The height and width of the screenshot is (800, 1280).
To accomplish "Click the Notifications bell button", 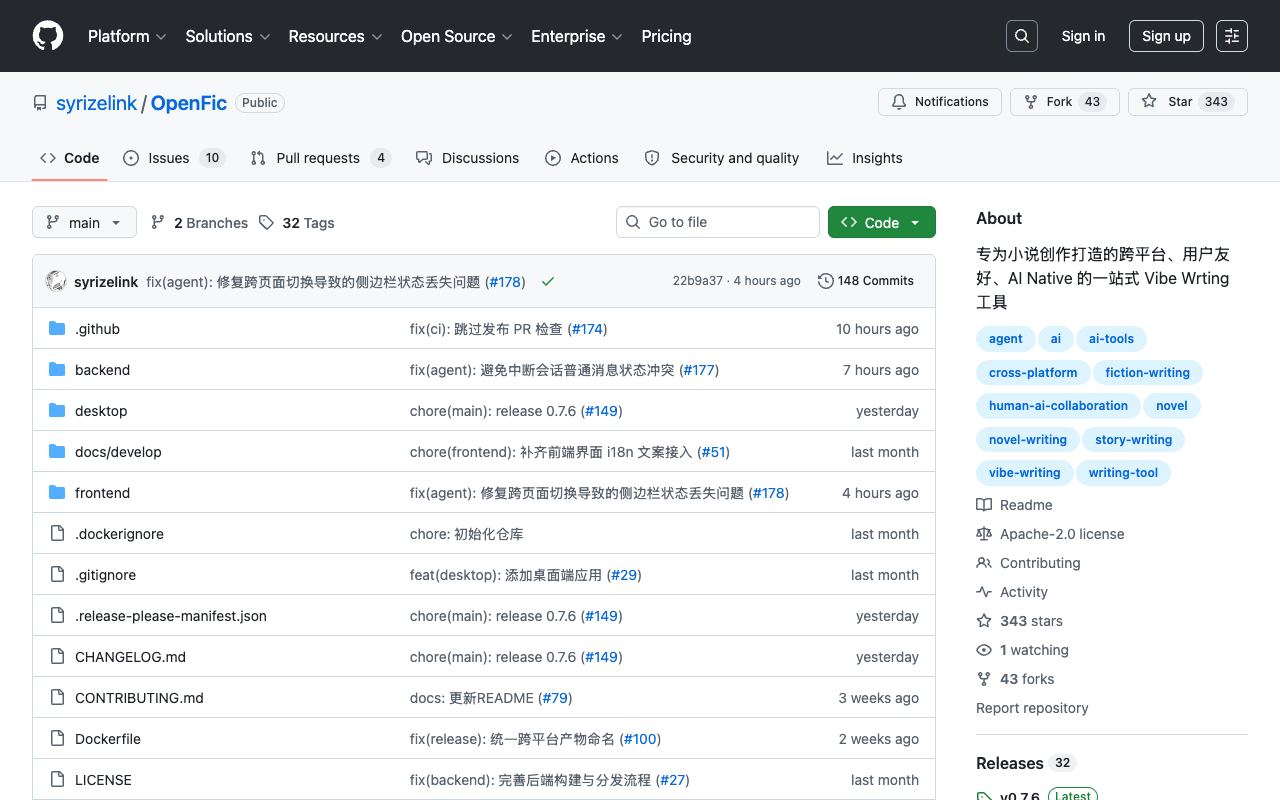I will tap(940, 102).
